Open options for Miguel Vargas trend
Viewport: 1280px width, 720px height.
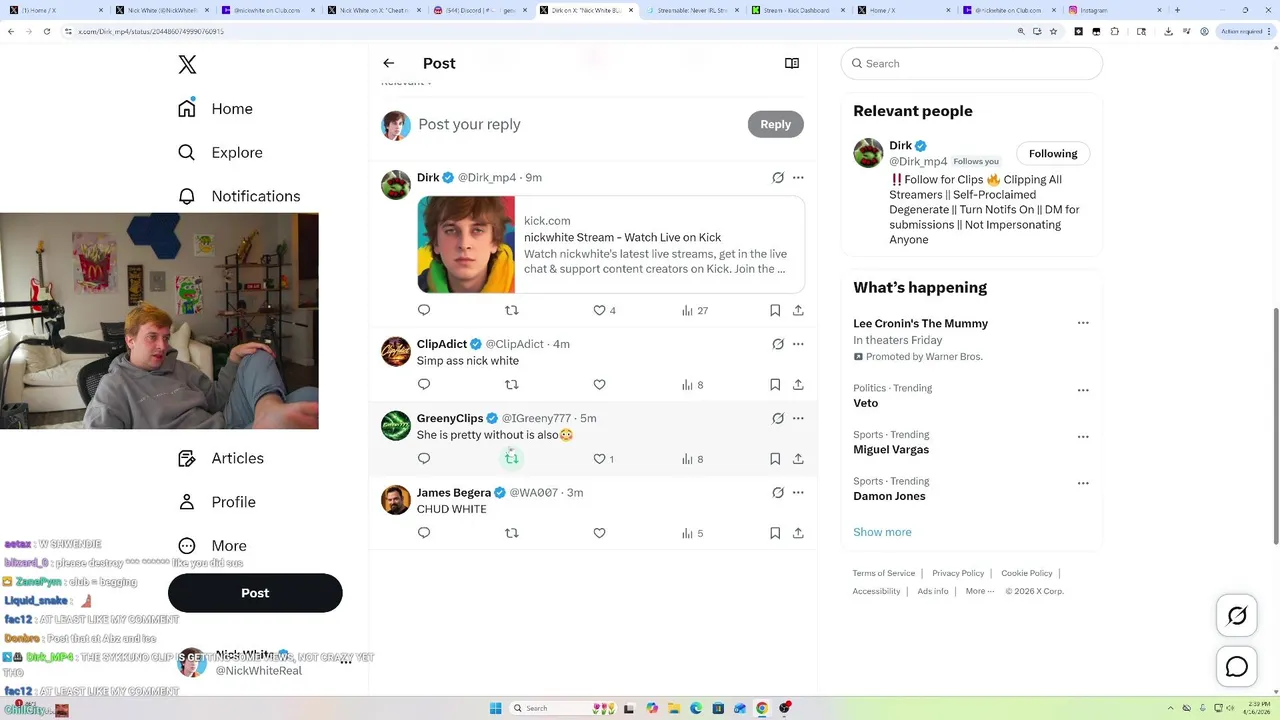1083,437
